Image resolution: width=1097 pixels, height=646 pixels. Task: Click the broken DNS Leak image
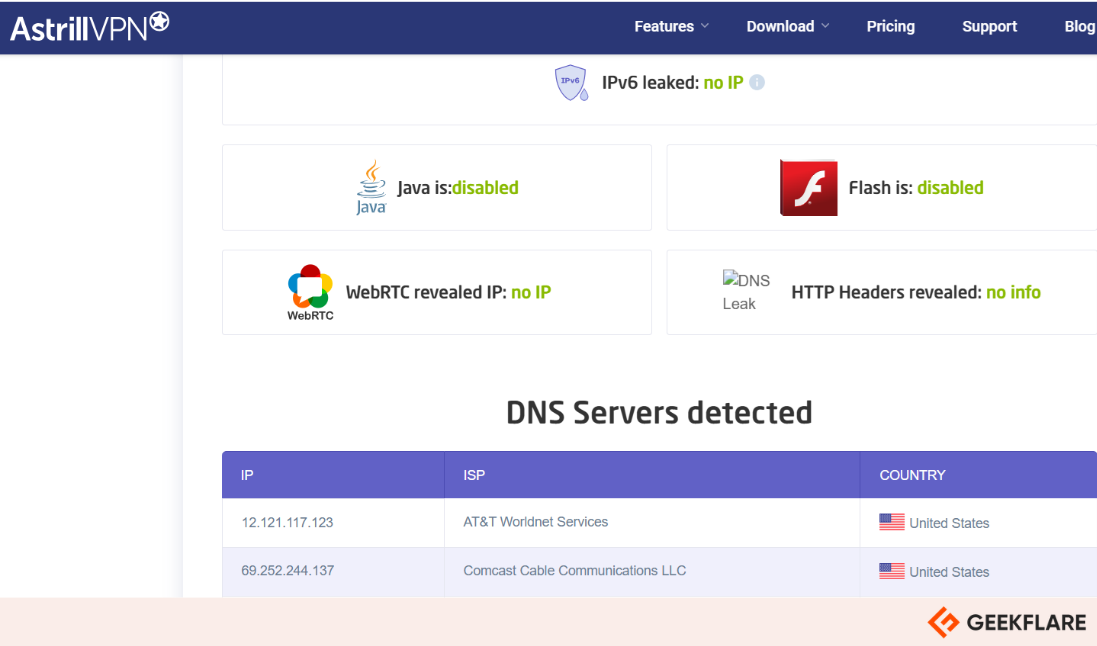coord(746,291)
